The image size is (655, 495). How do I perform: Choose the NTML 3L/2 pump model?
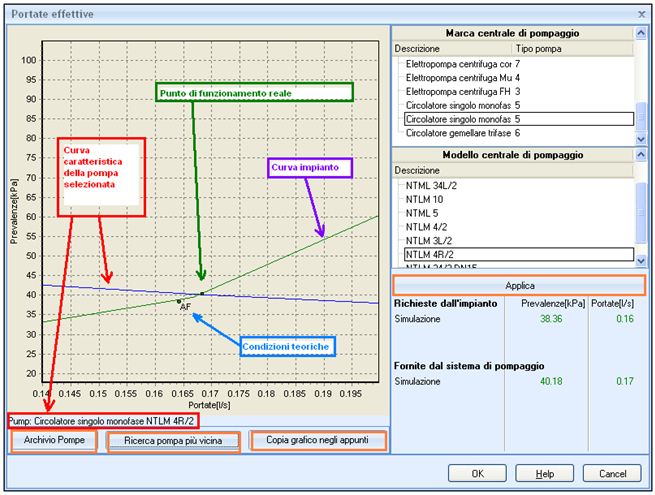427,241
